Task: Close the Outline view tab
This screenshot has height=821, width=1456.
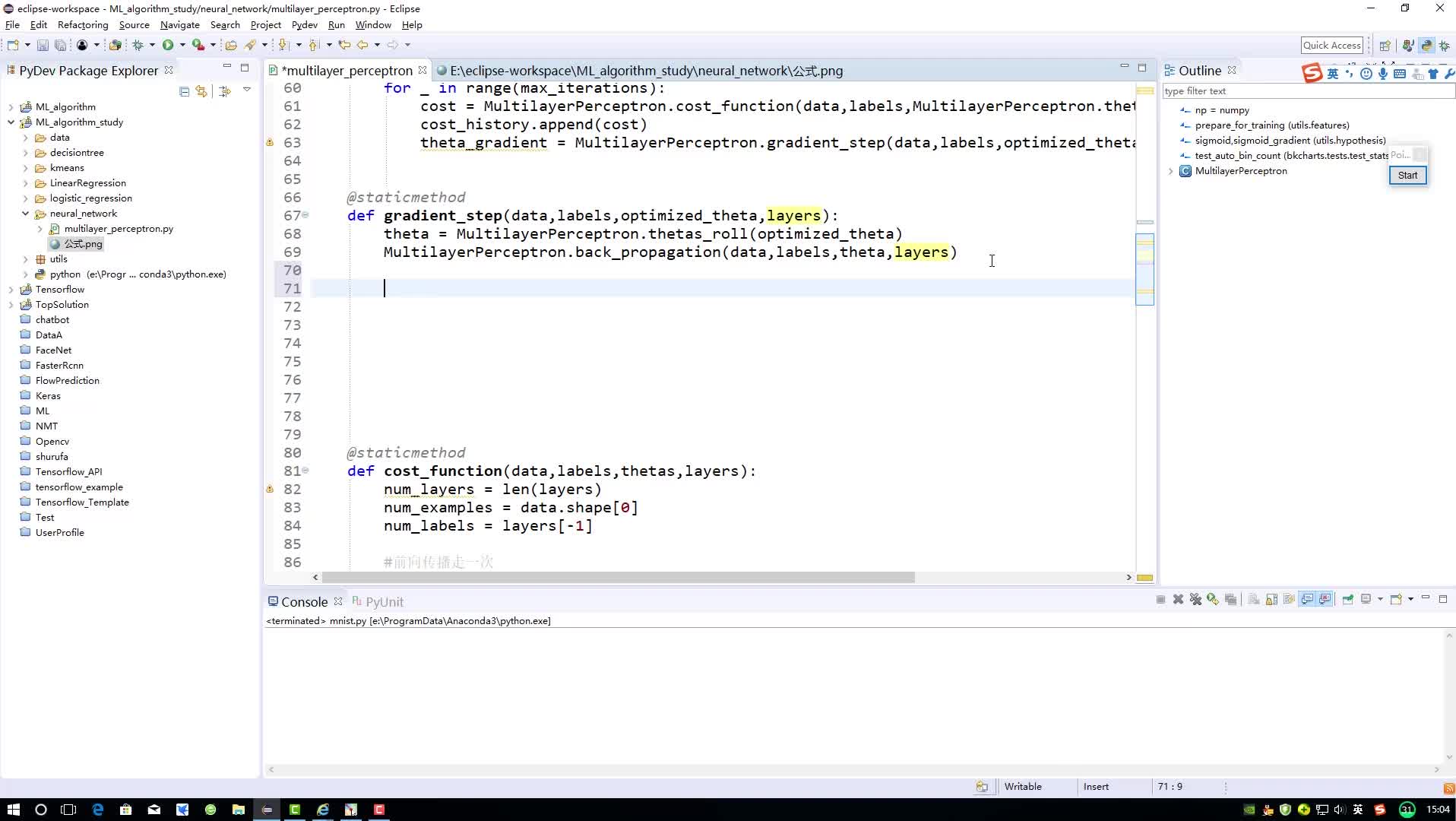Action: (x=1232, y=70)
